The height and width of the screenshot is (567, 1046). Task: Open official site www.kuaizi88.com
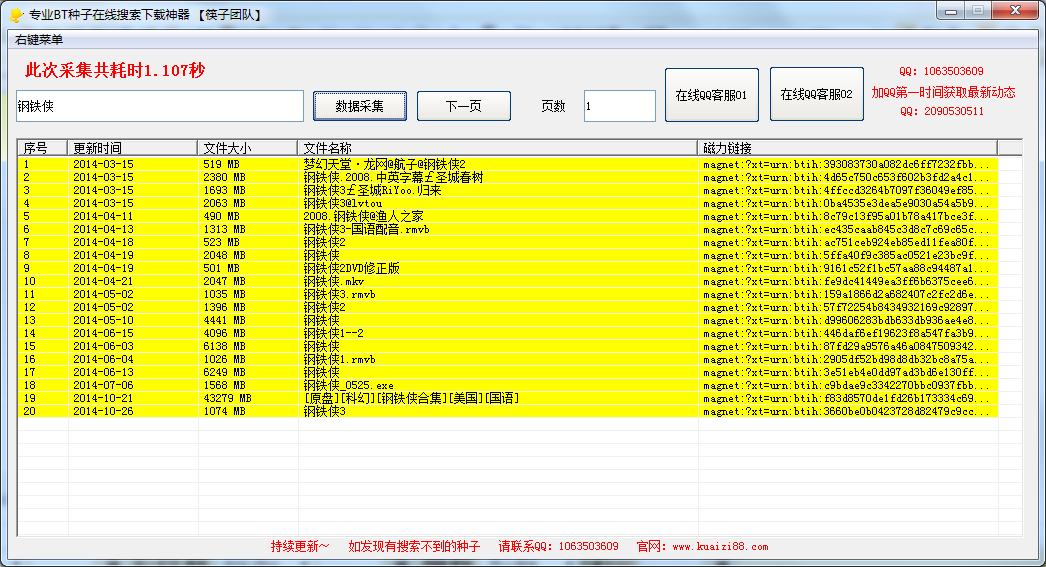[x=720, y=546]
